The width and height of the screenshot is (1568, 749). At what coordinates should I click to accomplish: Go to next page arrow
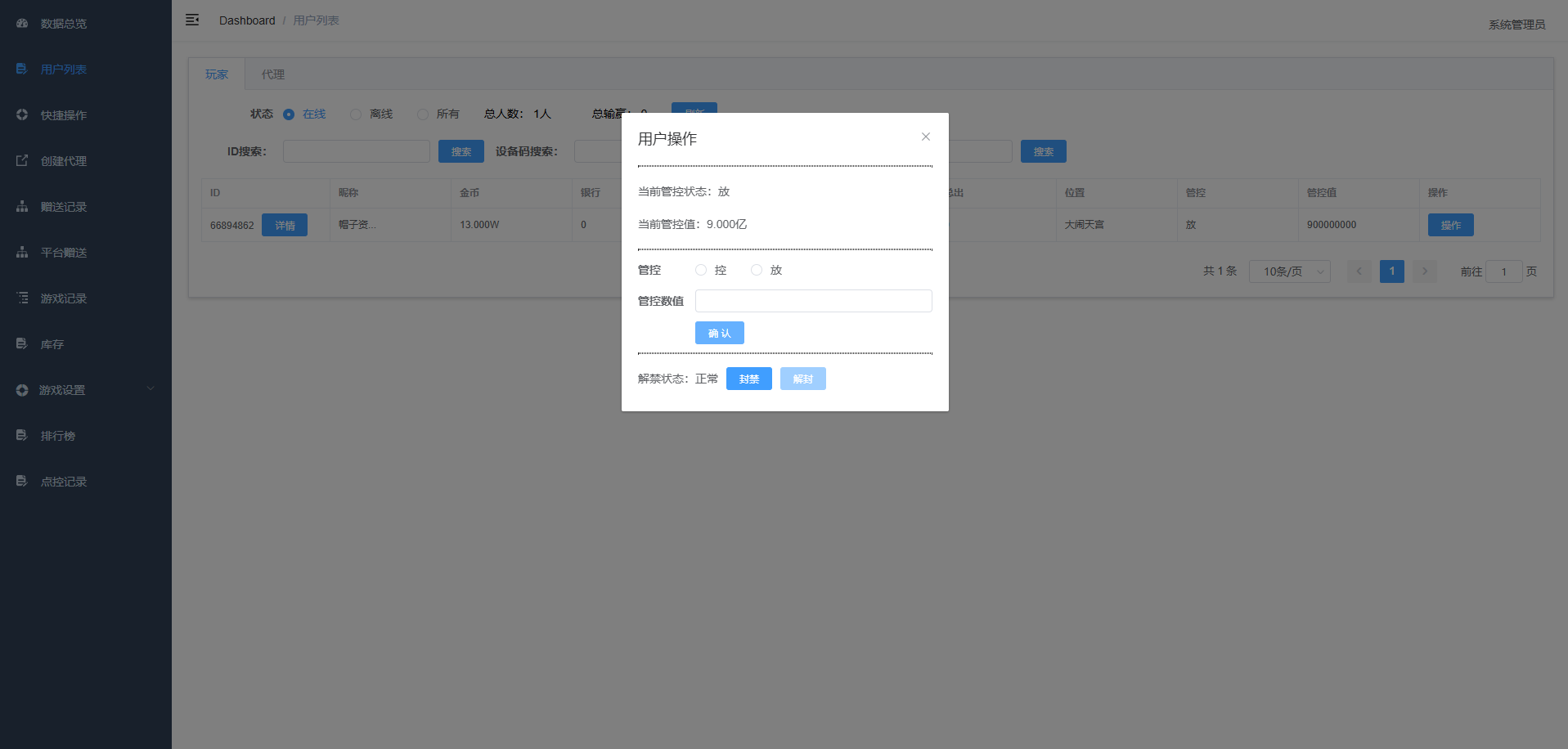(1424, 271)
